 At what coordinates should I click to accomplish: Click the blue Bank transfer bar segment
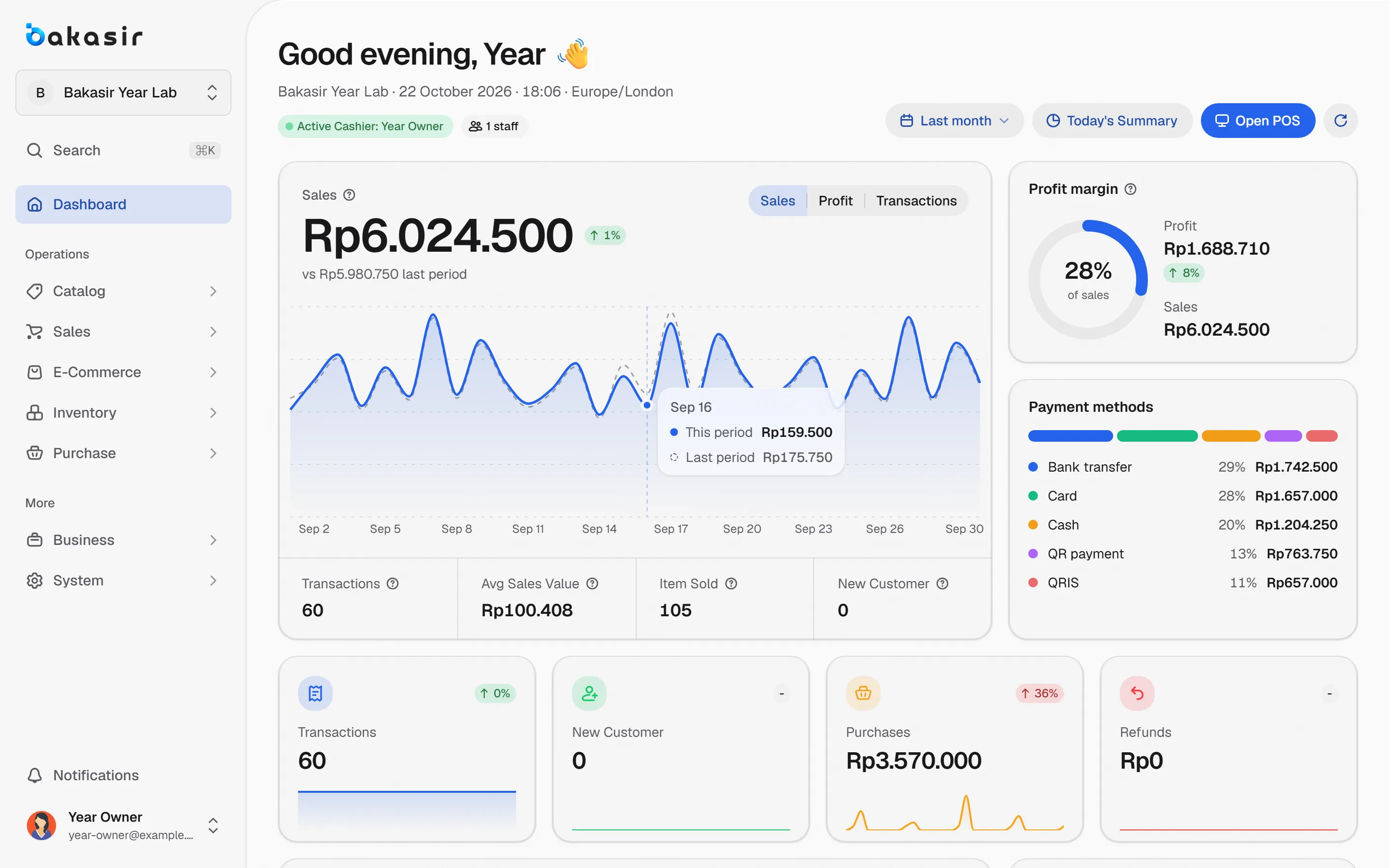(x=1071, y=436)
